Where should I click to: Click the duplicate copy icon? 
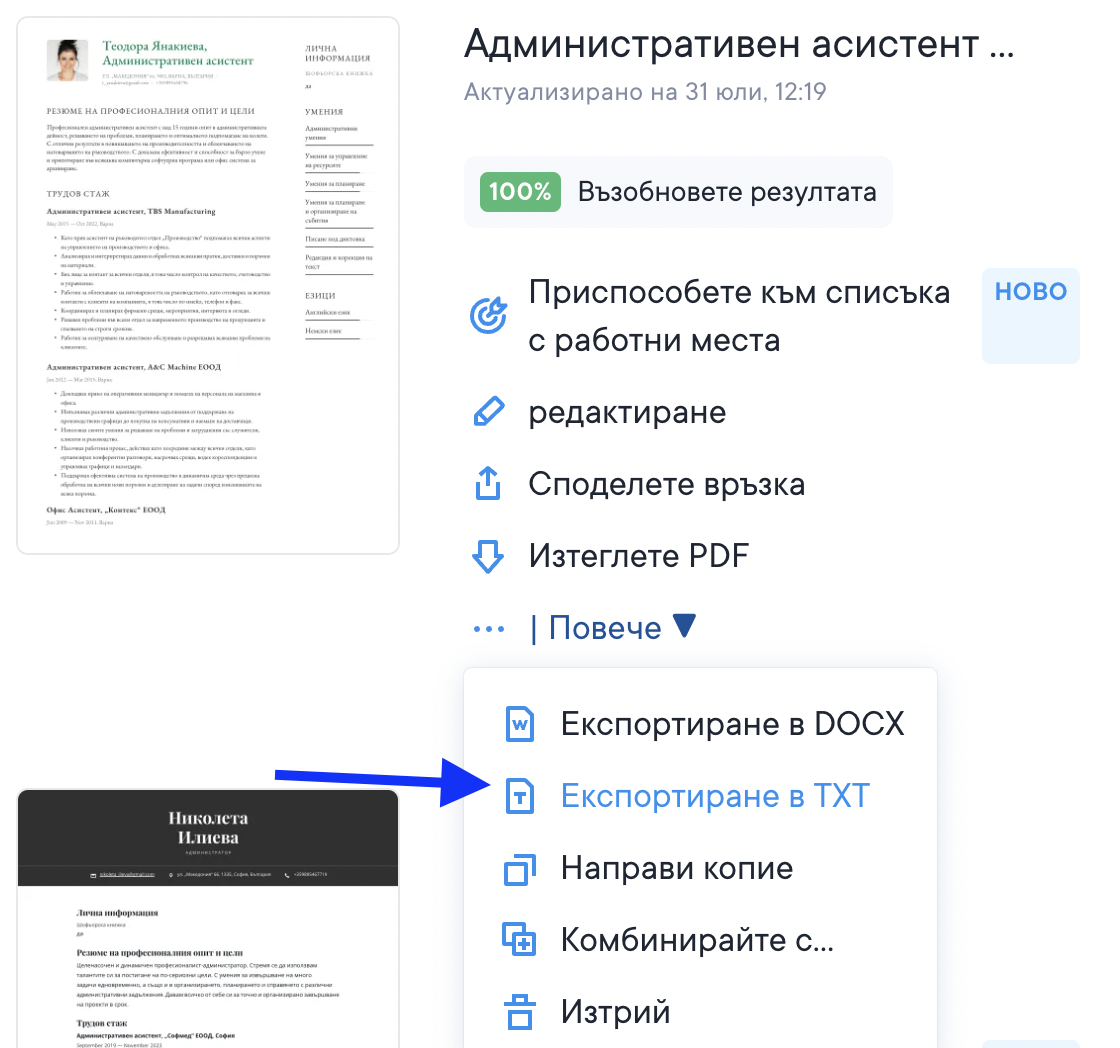520,869
